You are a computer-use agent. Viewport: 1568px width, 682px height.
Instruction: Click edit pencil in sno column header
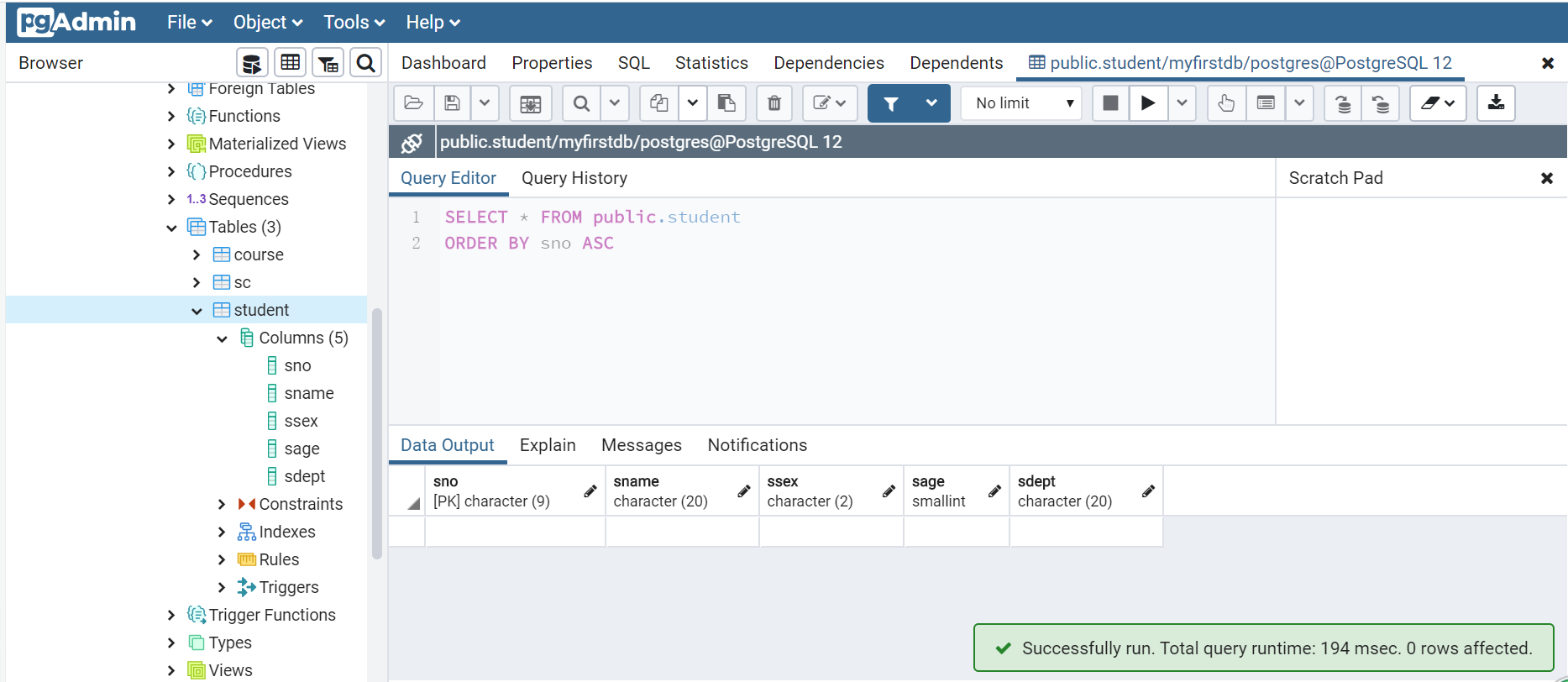(590, 491)
